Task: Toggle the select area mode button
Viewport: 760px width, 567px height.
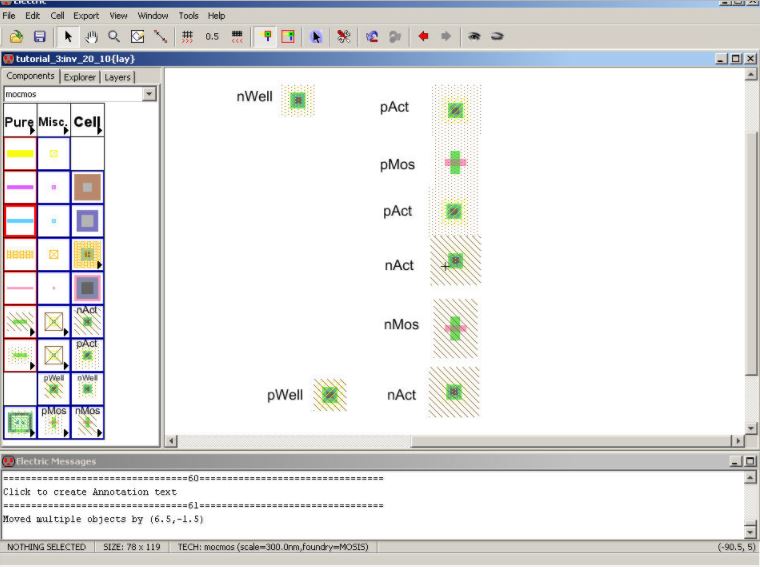Action: [x=288, y=36]
